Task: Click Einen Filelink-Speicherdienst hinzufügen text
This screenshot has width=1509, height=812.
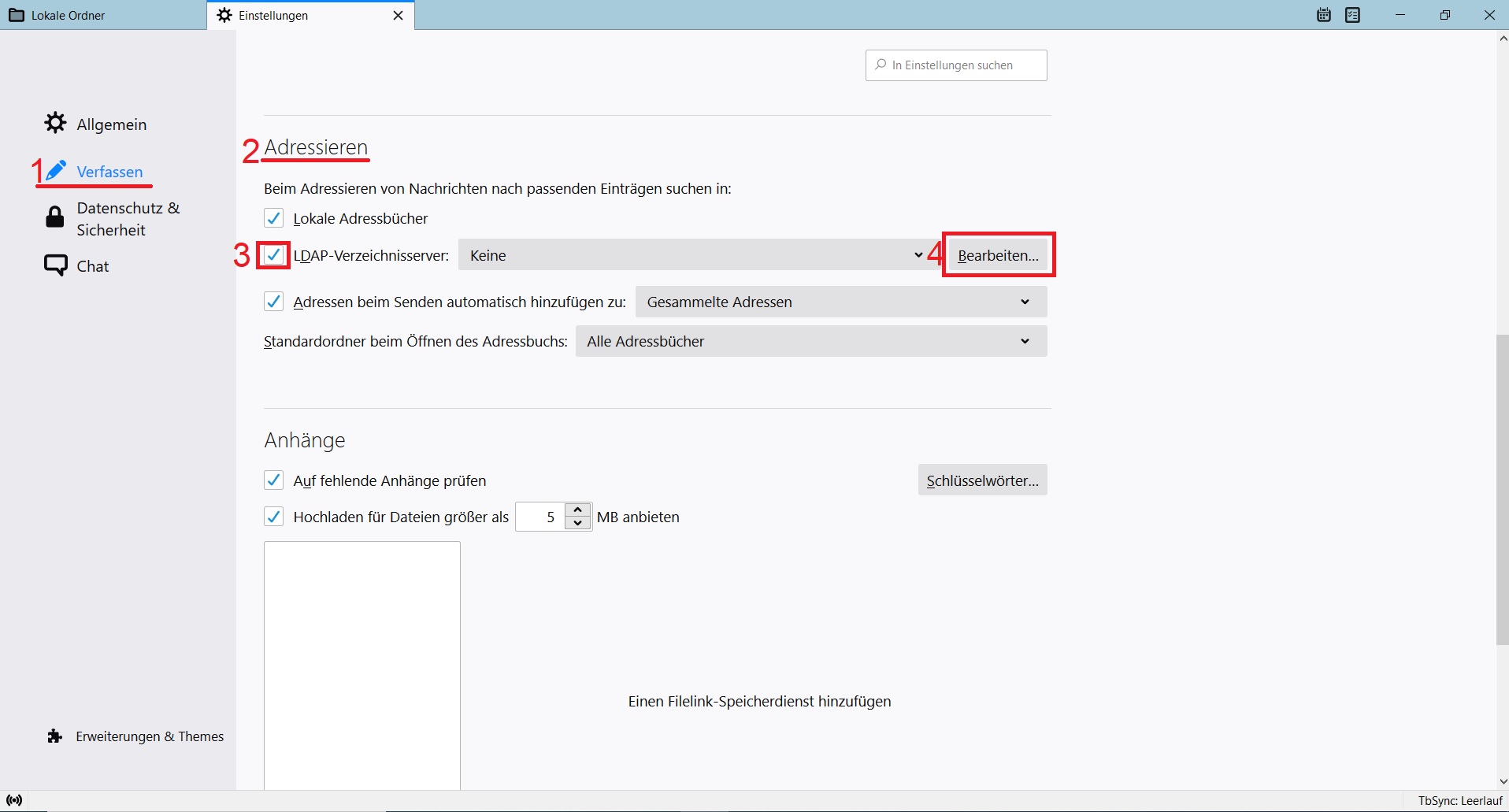Action: click(x=759, y=701)
